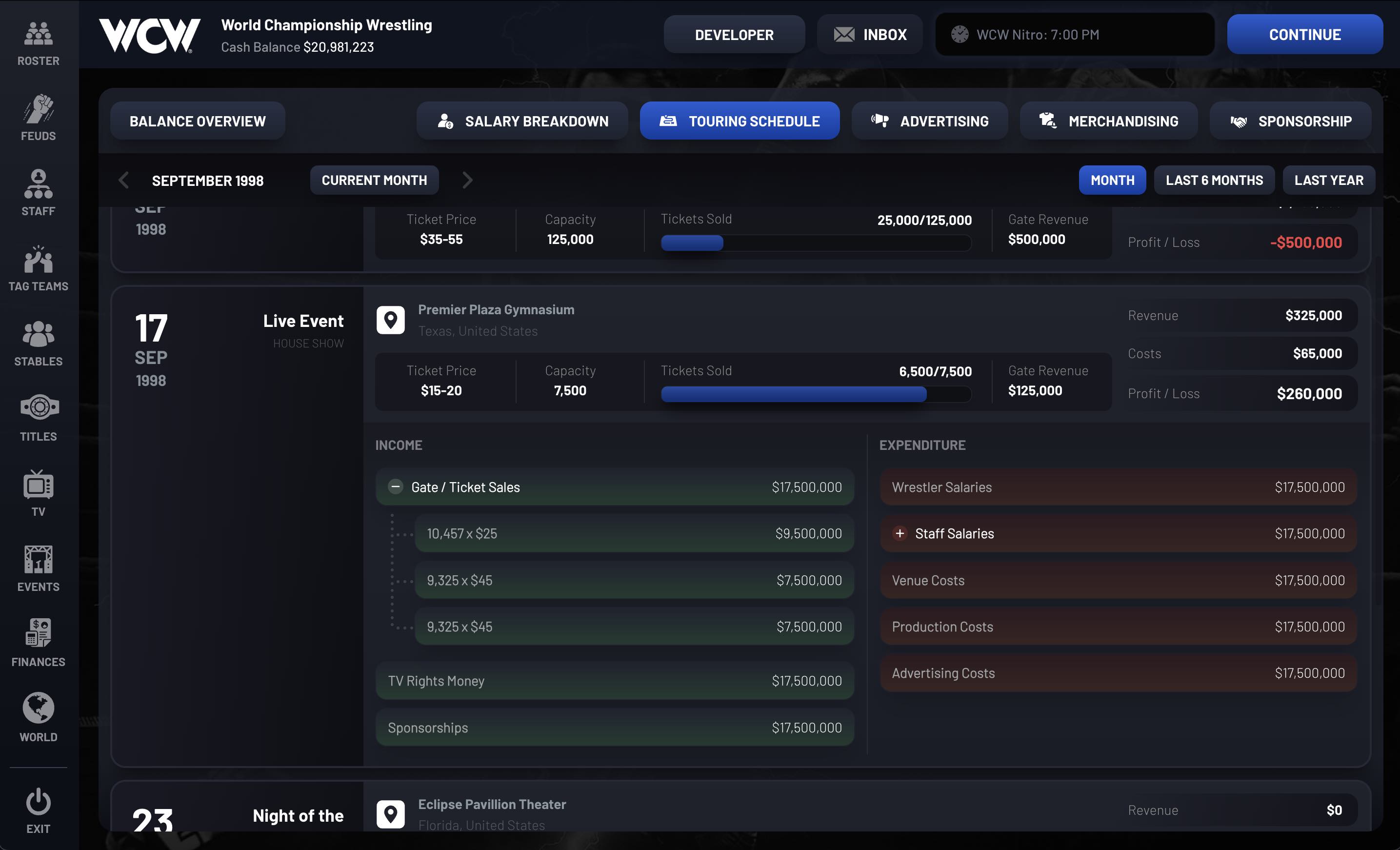Select the Touring Schedule tab
The width and height of the screenshot is (1400, 850).
(x=739, y=121)
